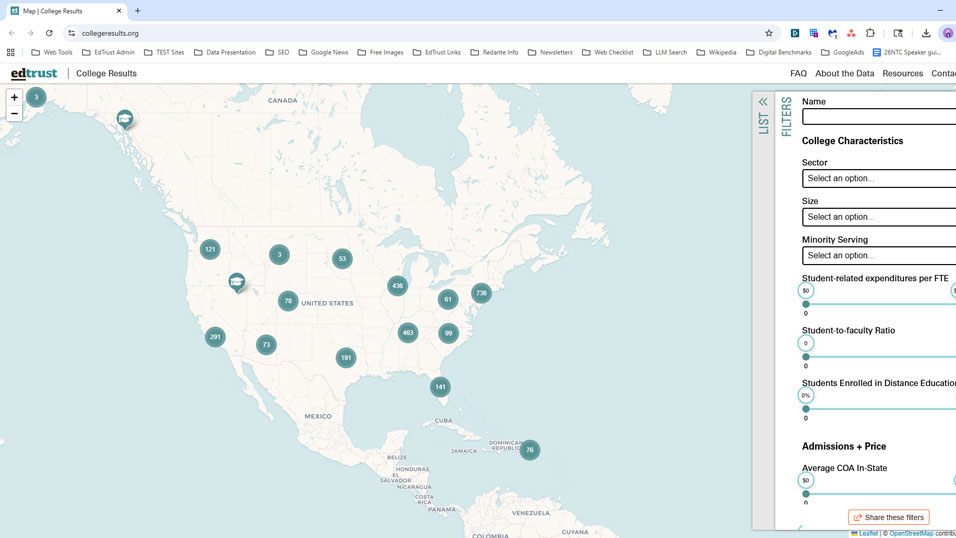Expand the Sector dropdown
Screen dimensions: 956x538
pos(878,178)
